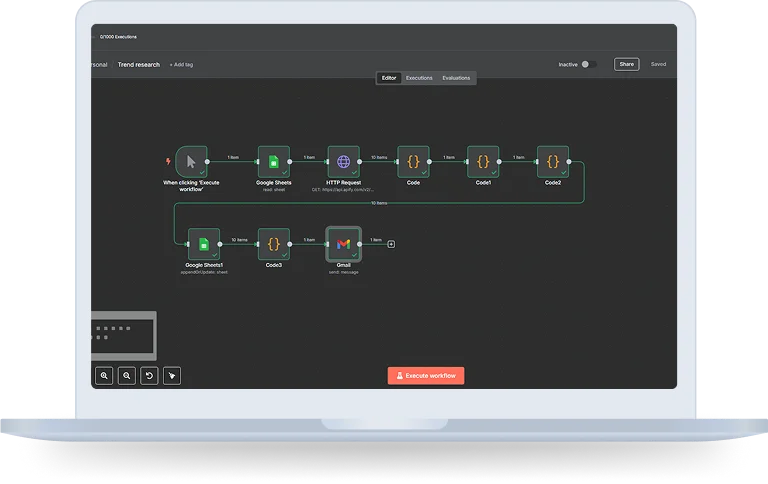
Task: Select the Editor tab
Action: click(x=389, y=78)
